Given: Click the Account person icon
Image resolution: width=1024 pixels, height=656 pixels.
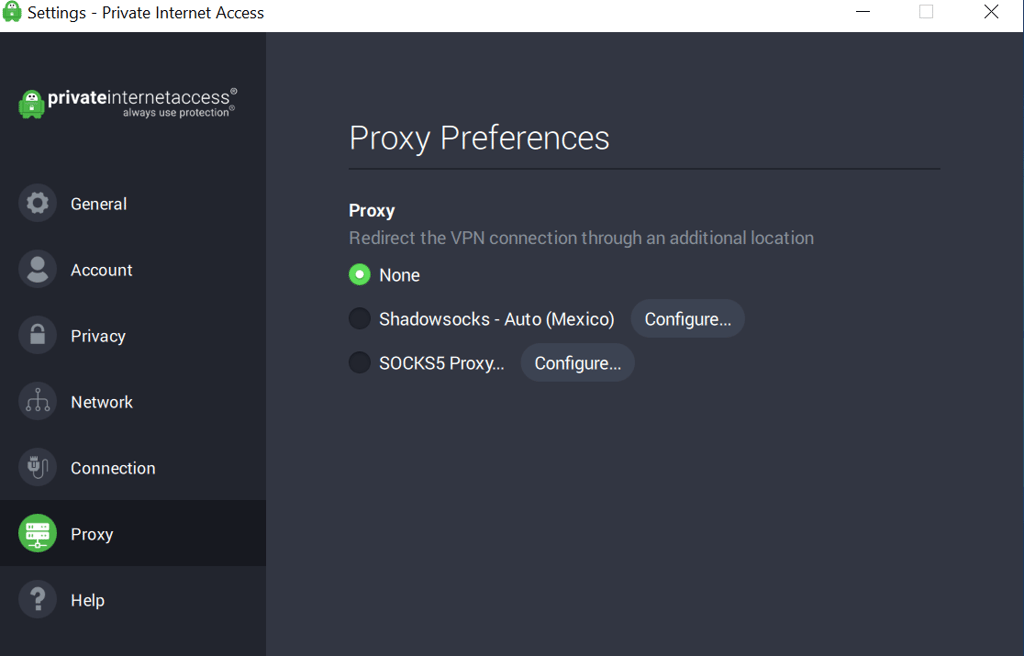Looking at the screenshot, I should (x=37, y=269).
